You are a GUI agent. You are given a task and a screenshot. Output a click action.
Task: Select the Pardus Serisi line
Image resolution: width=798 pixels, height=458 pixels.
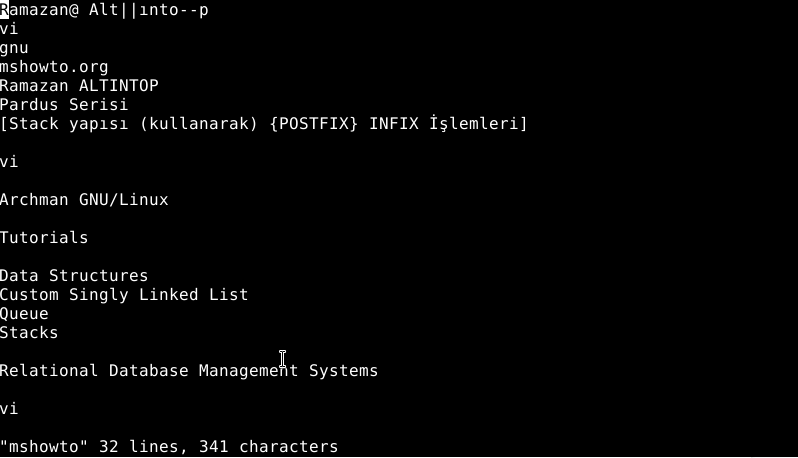point(64,105)
